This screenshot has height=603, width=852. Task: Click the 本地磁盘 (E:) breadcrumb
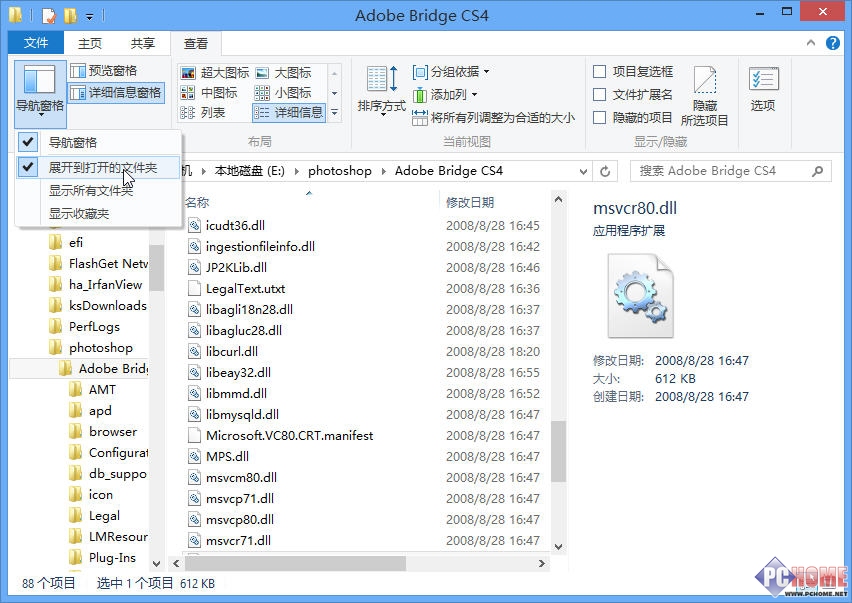click(x=249, y=171)
